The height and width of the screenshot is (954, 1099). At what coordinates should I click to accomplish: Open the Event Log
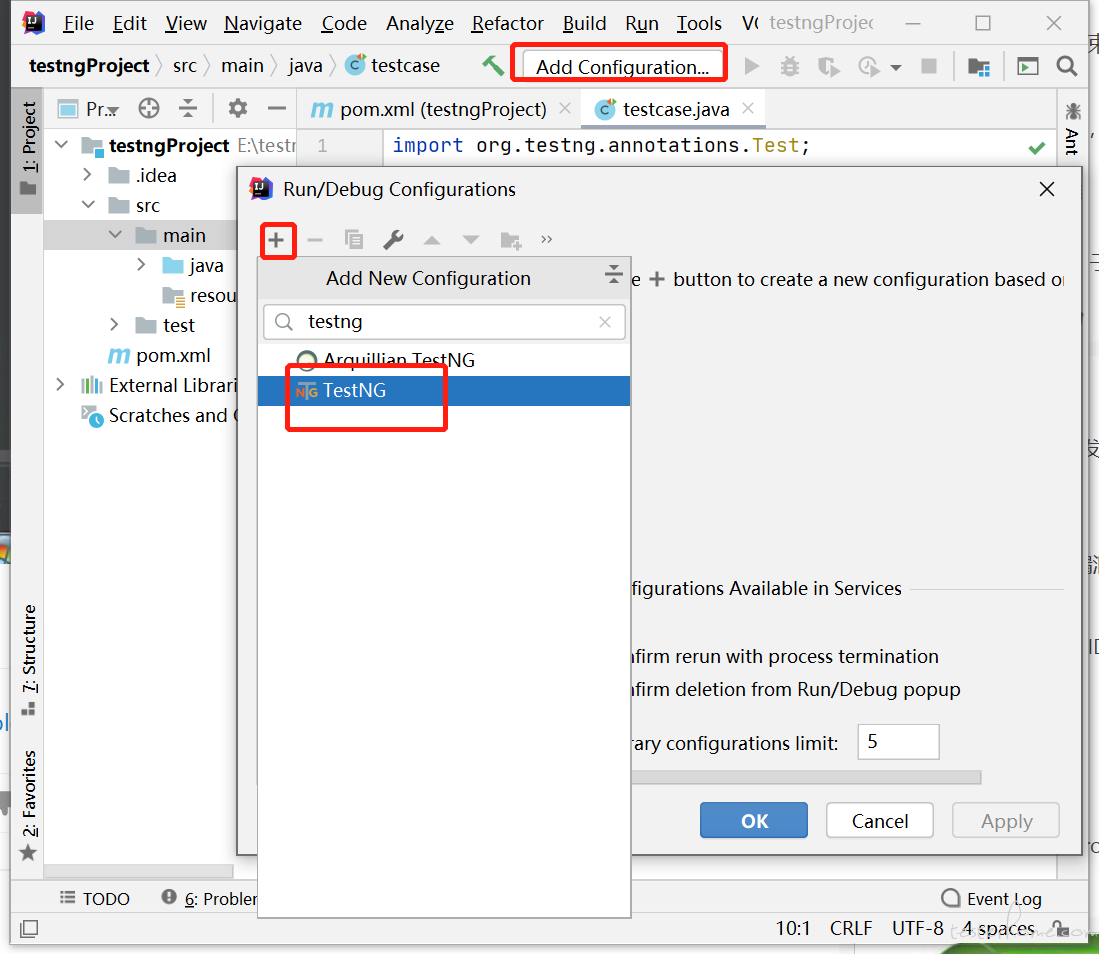[x=992, y=898]
